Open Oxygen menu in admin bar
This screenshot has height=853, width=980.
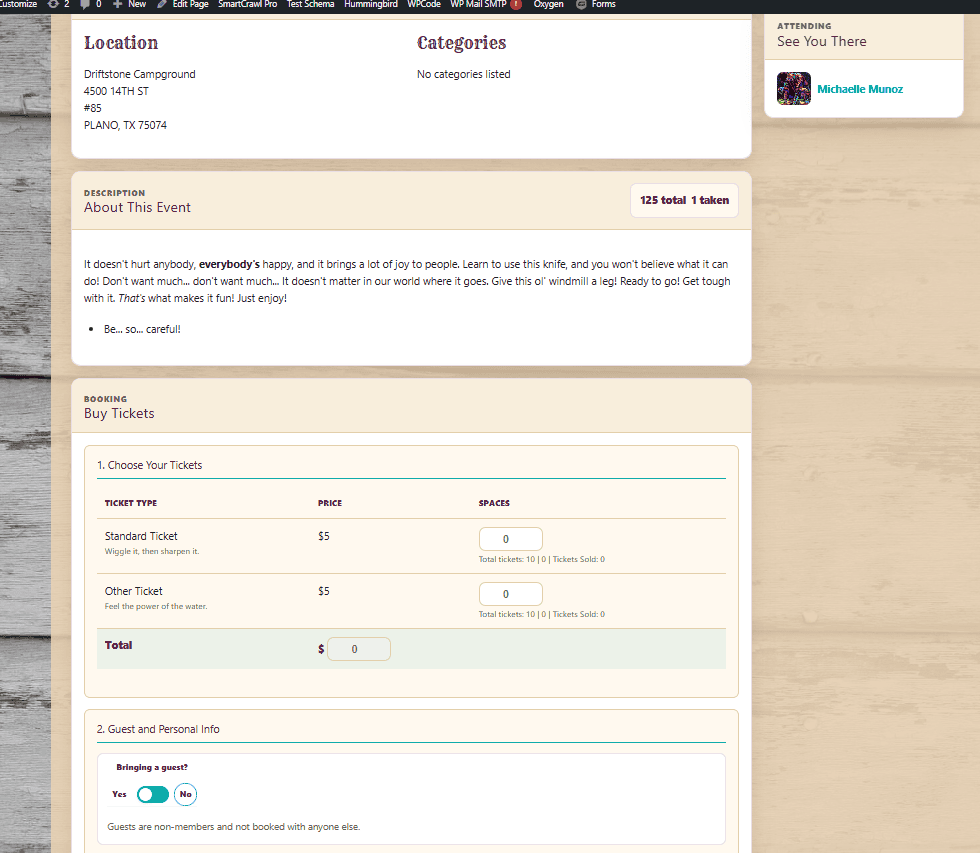pyautogui.click(x=548, y=4)
